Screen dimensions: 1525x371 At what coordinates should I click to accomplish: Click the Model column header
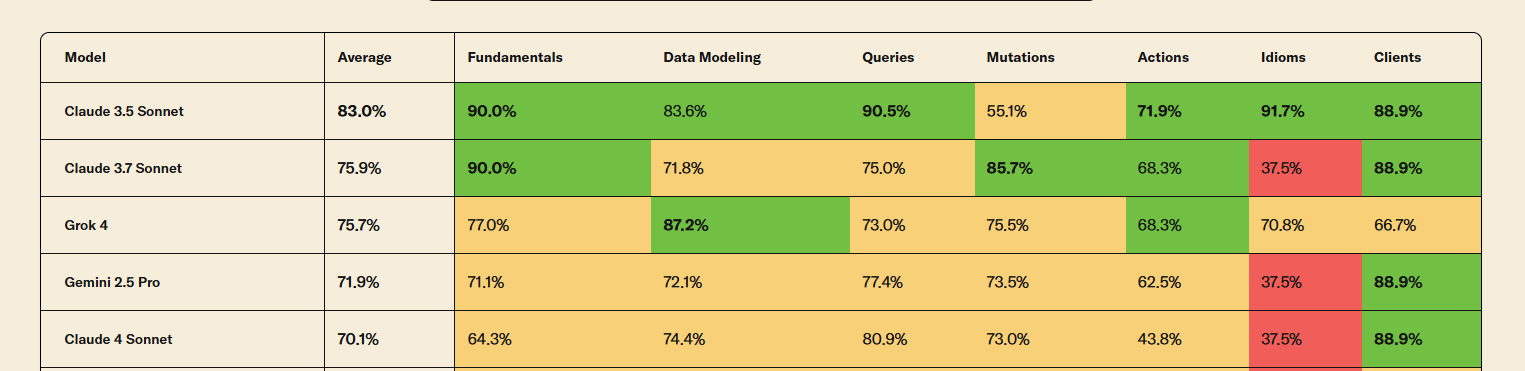click(x=85, y=57)
